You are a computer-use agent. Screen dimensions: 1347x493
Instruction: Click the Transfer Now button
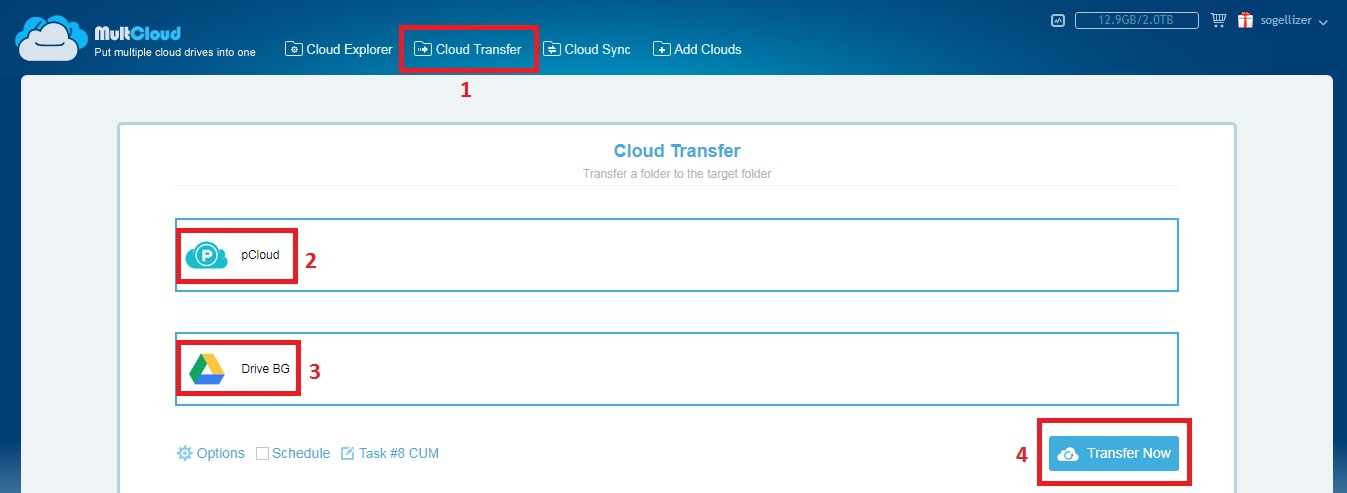pos(1114,453)
